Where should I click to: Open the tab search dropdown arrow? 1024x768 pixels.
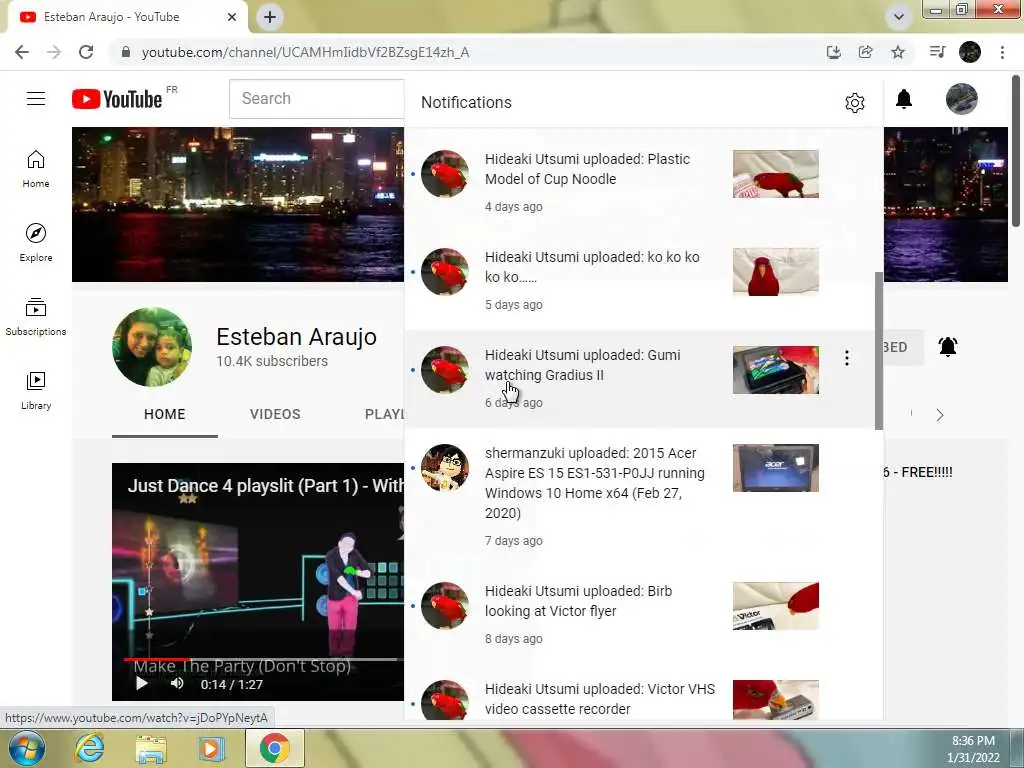[x=899, y=17]
